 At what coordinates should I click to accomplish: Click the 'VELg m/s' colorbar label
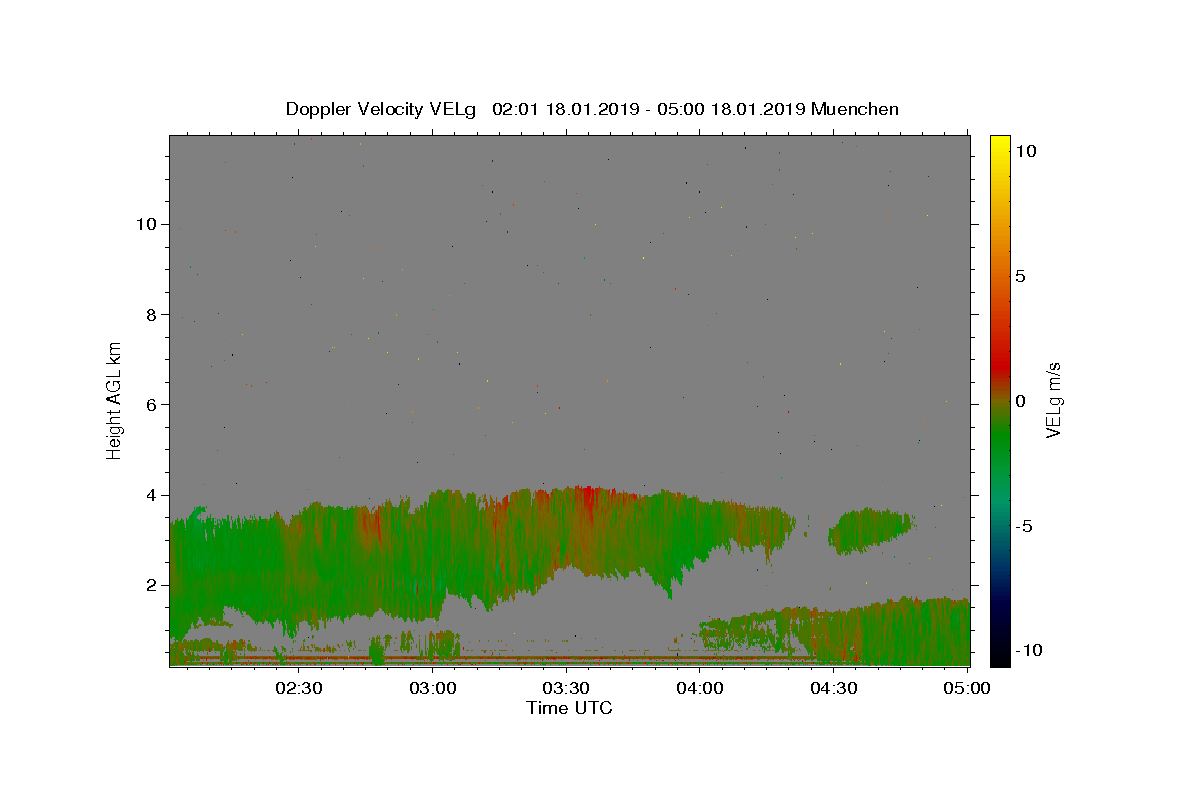(x=1053, y=400)
